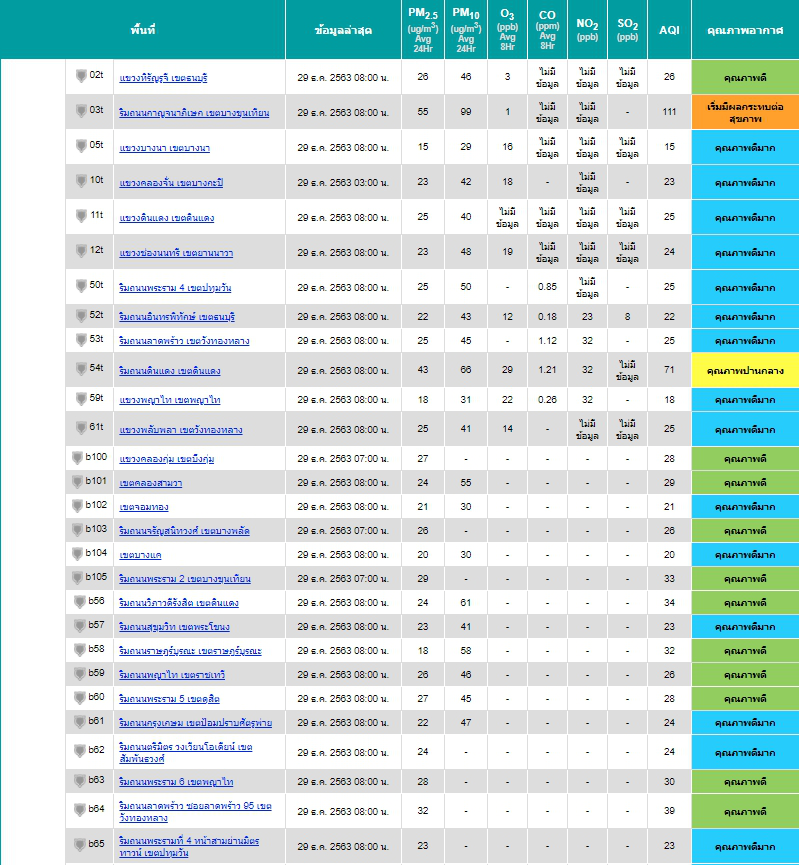Open the station link in row b58
799x865 pixels.
pyautogui.click(x=190, y=651)
